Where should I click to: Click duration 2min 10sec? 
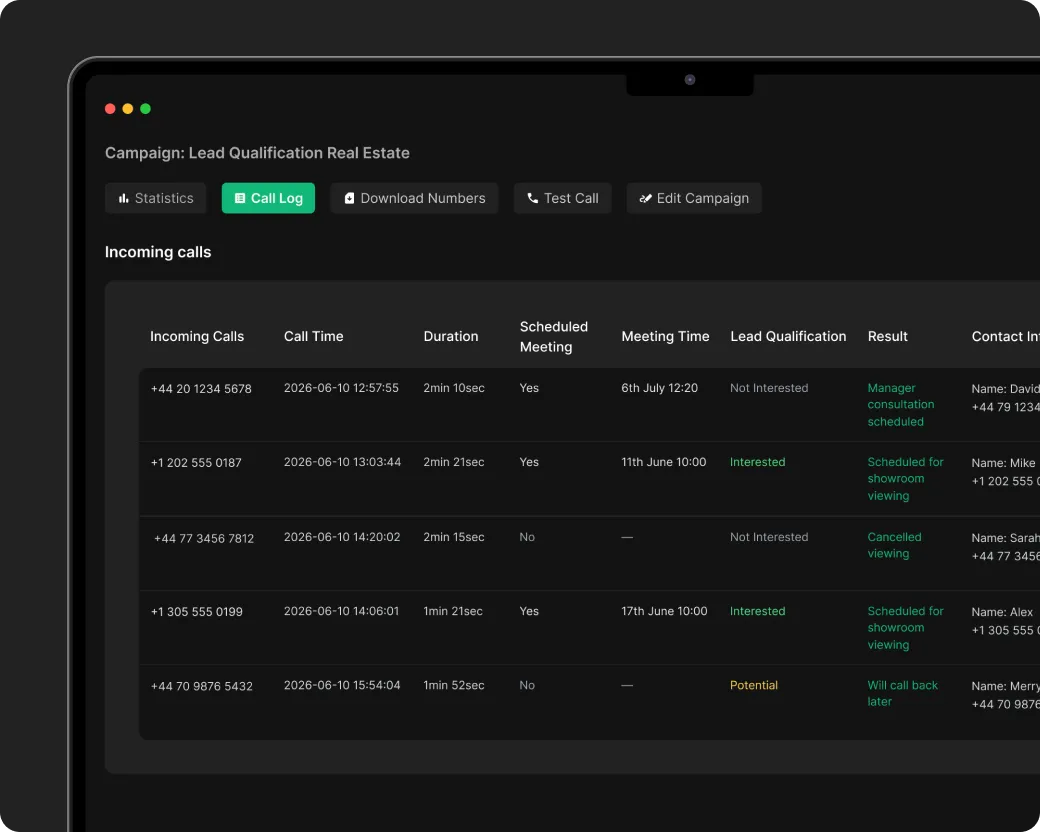pos(454,388)
